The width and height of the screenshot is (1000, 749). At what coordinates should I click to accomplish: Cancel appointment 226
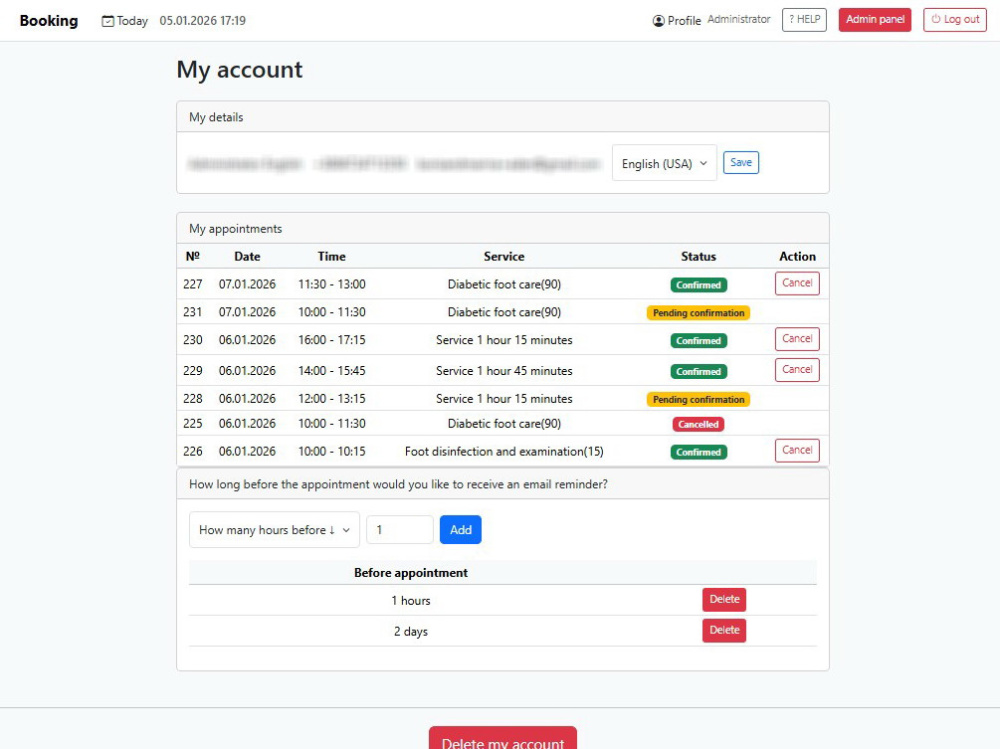click(797, 450)
